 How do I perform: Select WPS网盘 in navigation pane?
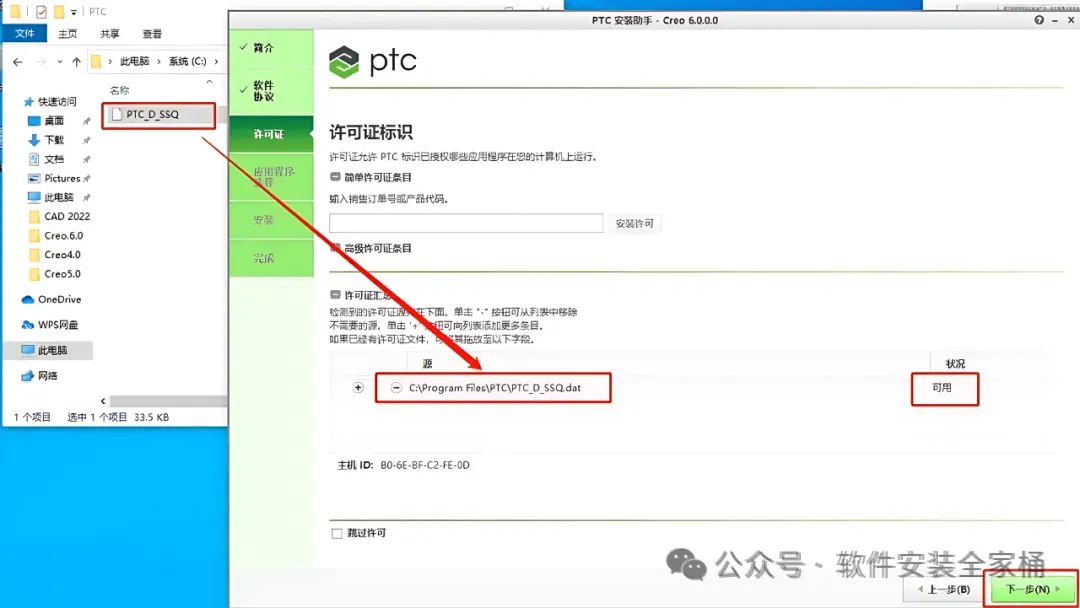click(x=50, y=325)
